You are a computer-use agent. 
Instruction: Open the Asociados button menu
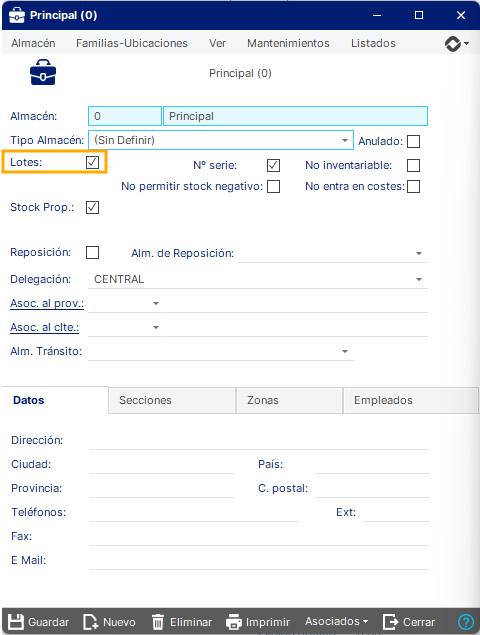337,621
